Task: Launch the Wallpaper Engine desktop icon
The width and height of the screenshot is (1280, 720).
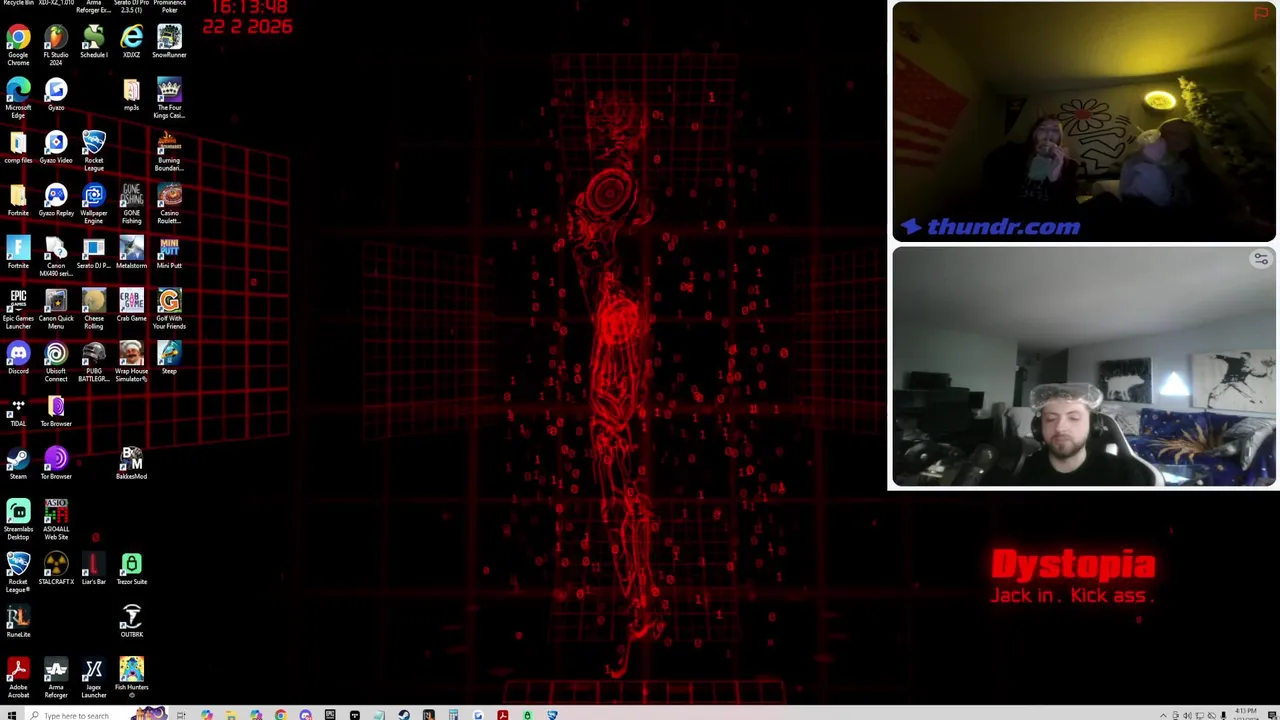Action: pos(94,204)
